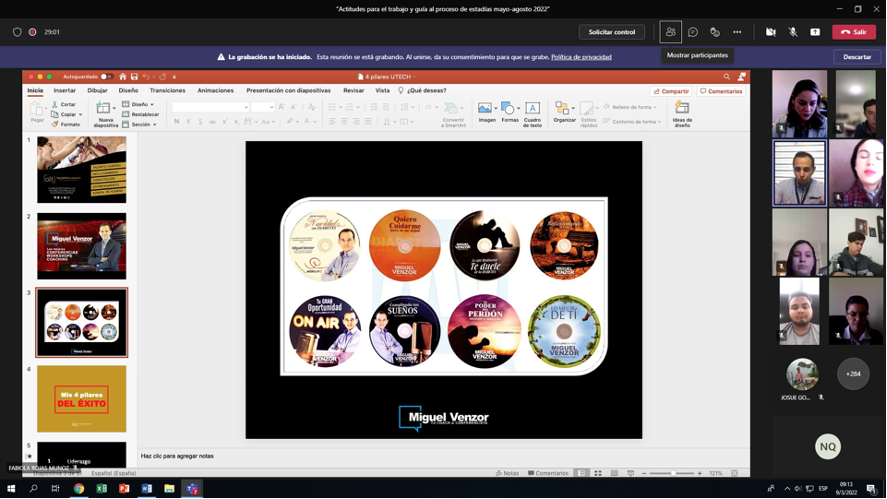Expand the Sección dropdown

(154, 124)
